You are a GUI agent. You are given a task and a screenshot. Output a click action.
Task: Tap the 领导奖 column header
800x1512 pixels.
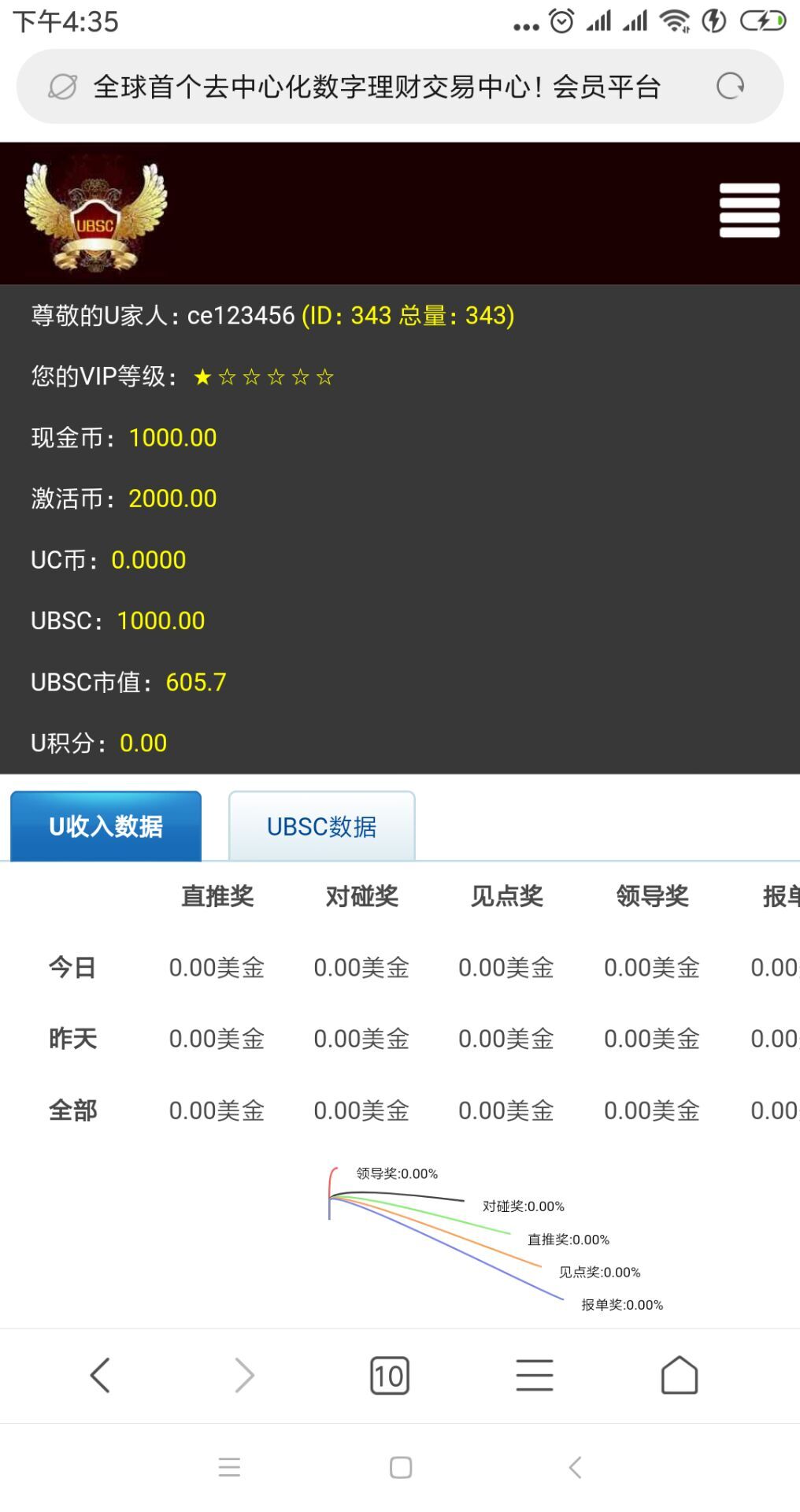[652, 896]
